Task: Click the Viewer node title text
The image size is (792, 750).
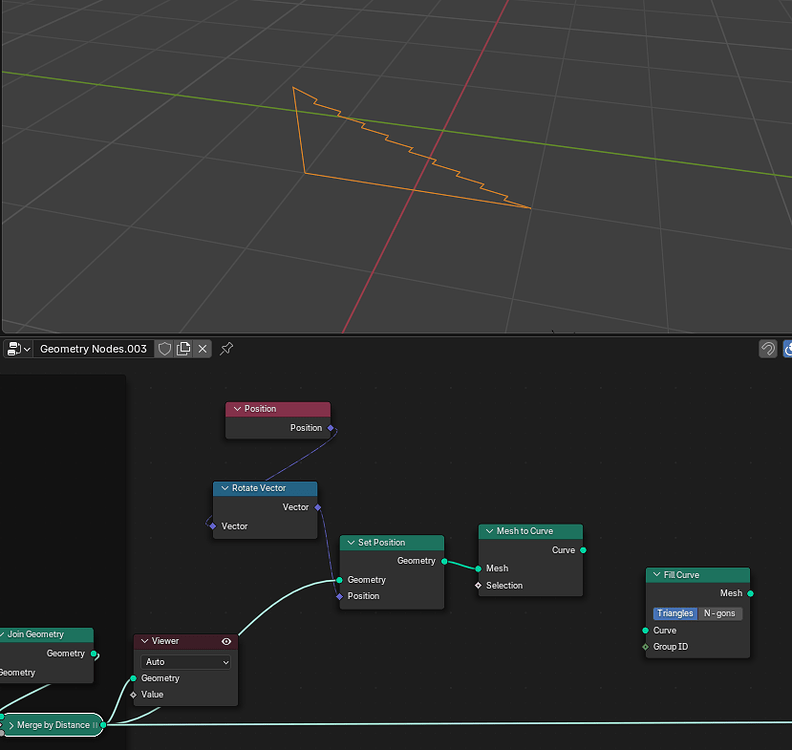Action: pyautogui.click(x=165, y=641)
